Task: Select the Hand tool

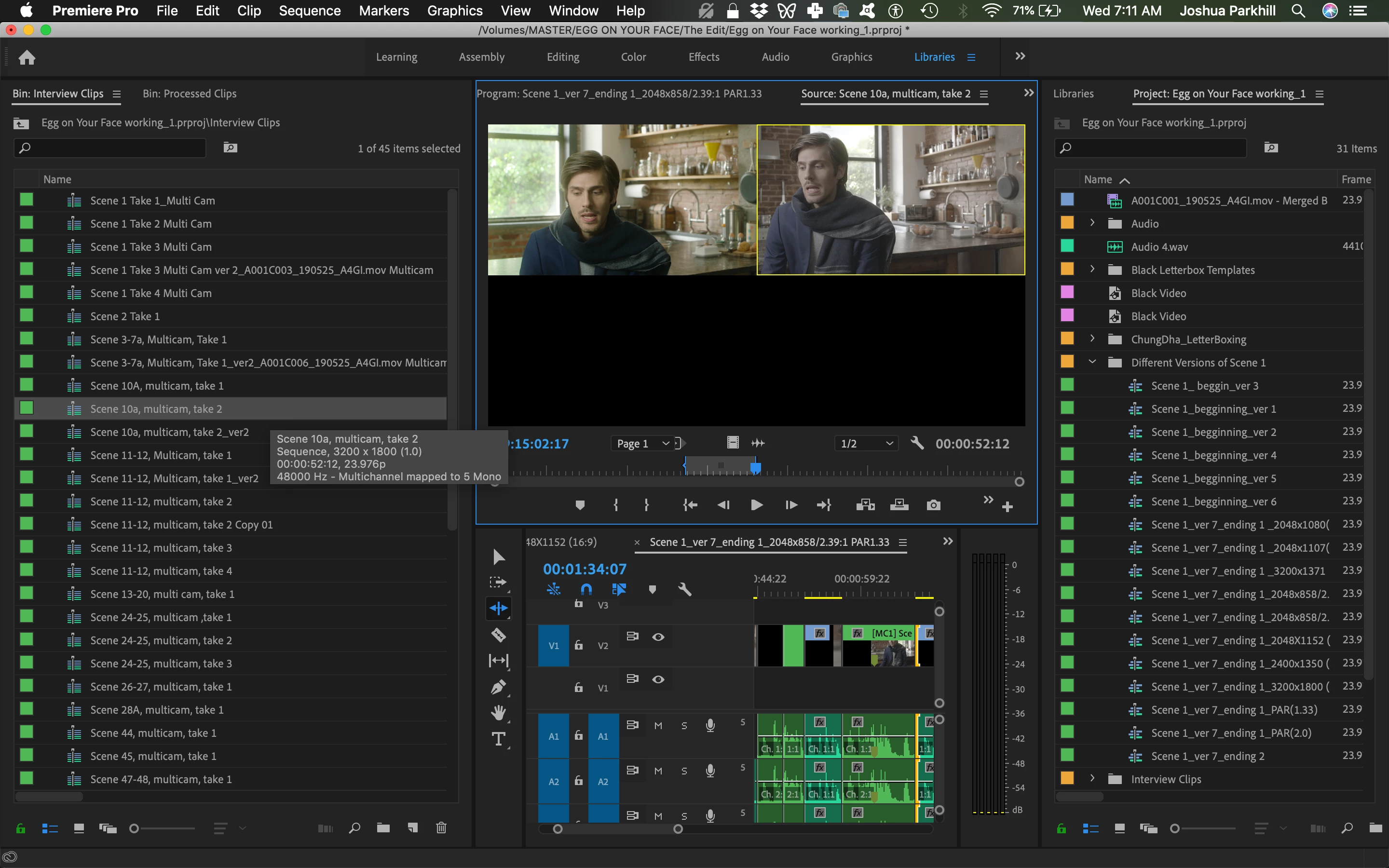Action: click(498, 712)
